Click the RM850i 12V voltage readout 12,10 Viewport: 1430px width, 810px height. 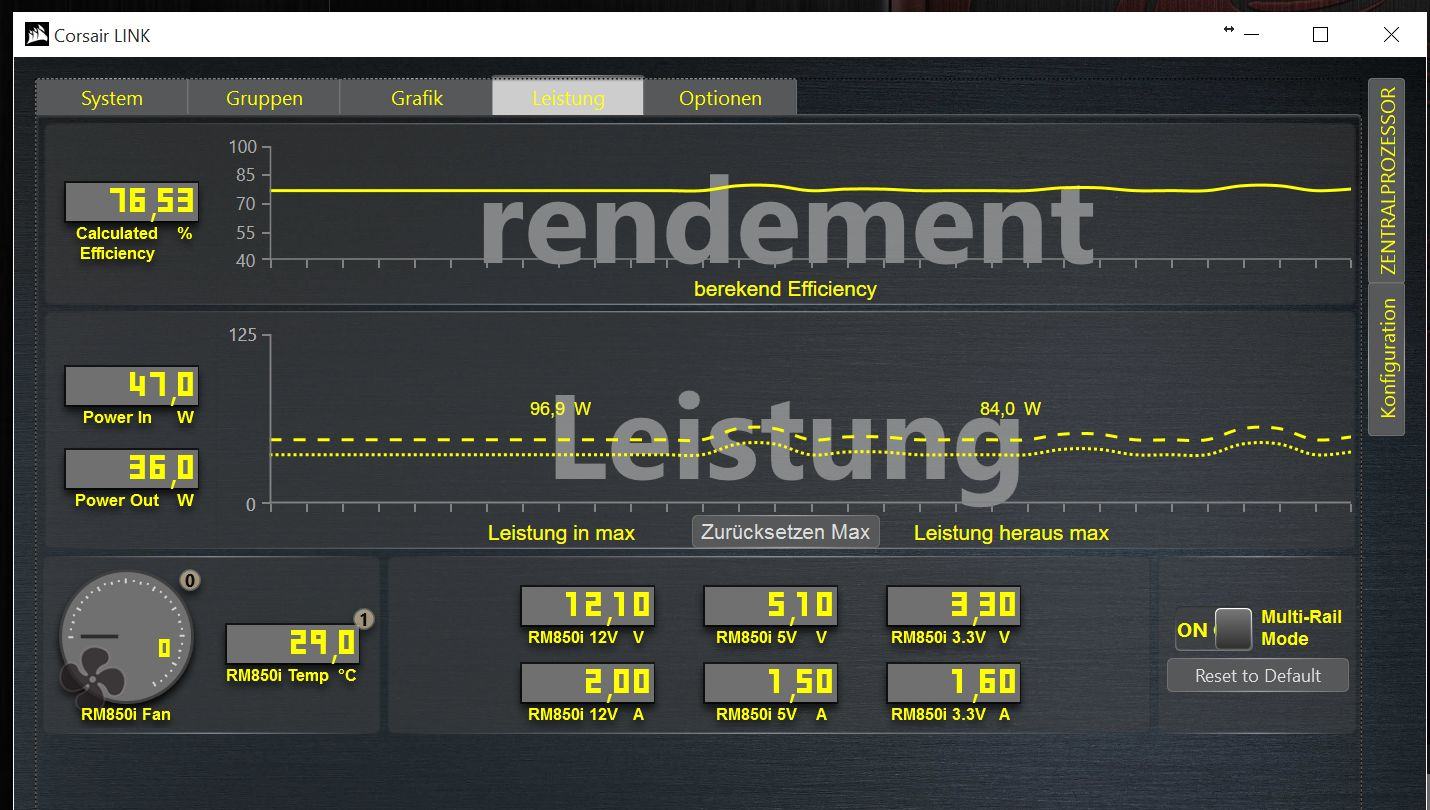pyautogui.click(x=587, y=605)
